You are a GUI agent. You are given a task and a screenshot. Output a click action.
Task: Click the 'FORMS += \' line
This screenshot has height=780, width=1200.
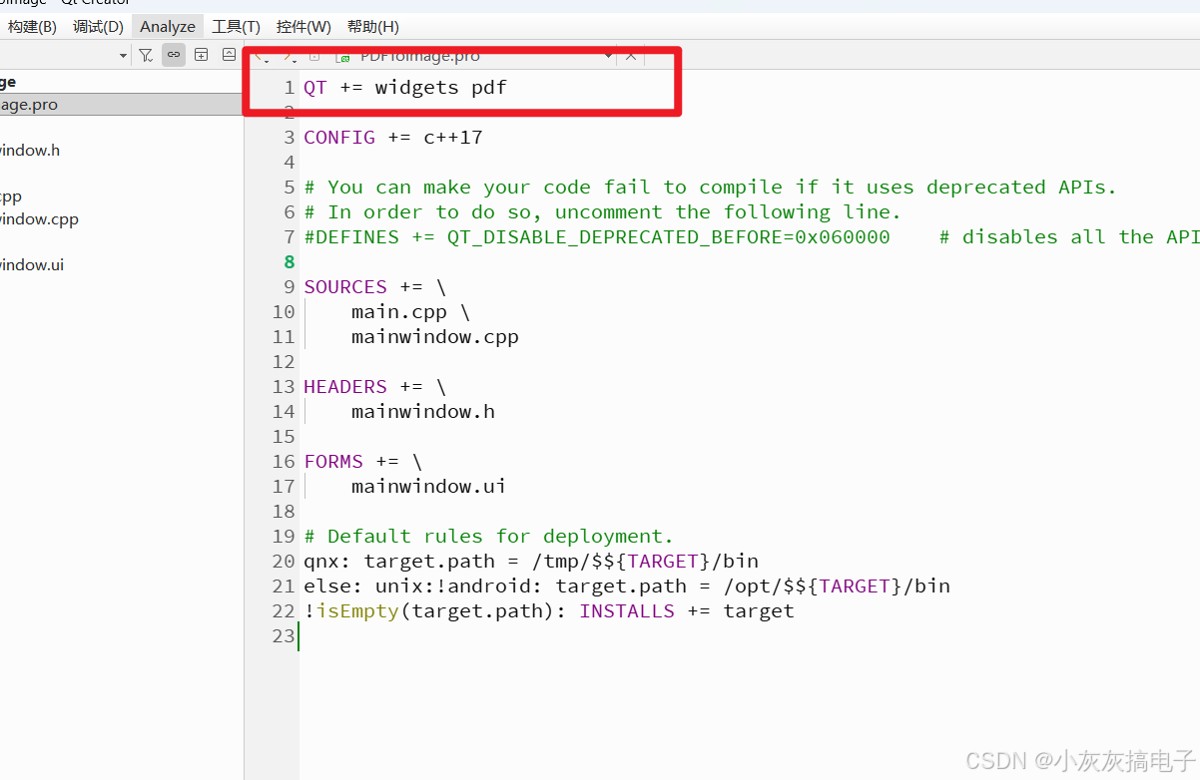click(363, 462)
